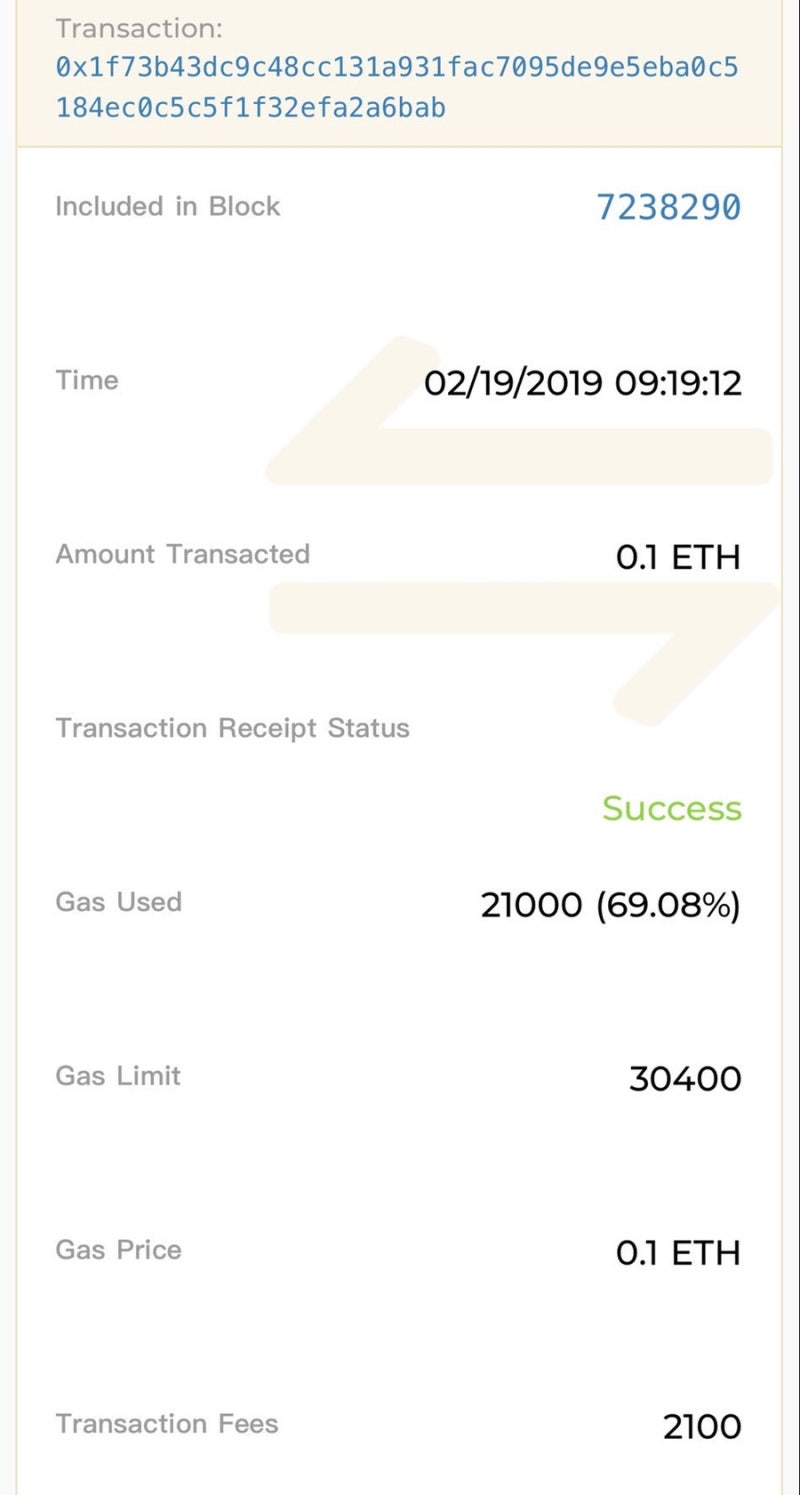Tap the green Success status text
Image resolution: width=800 pixels, height=1495 pixels.
click(x=671, y=808)
